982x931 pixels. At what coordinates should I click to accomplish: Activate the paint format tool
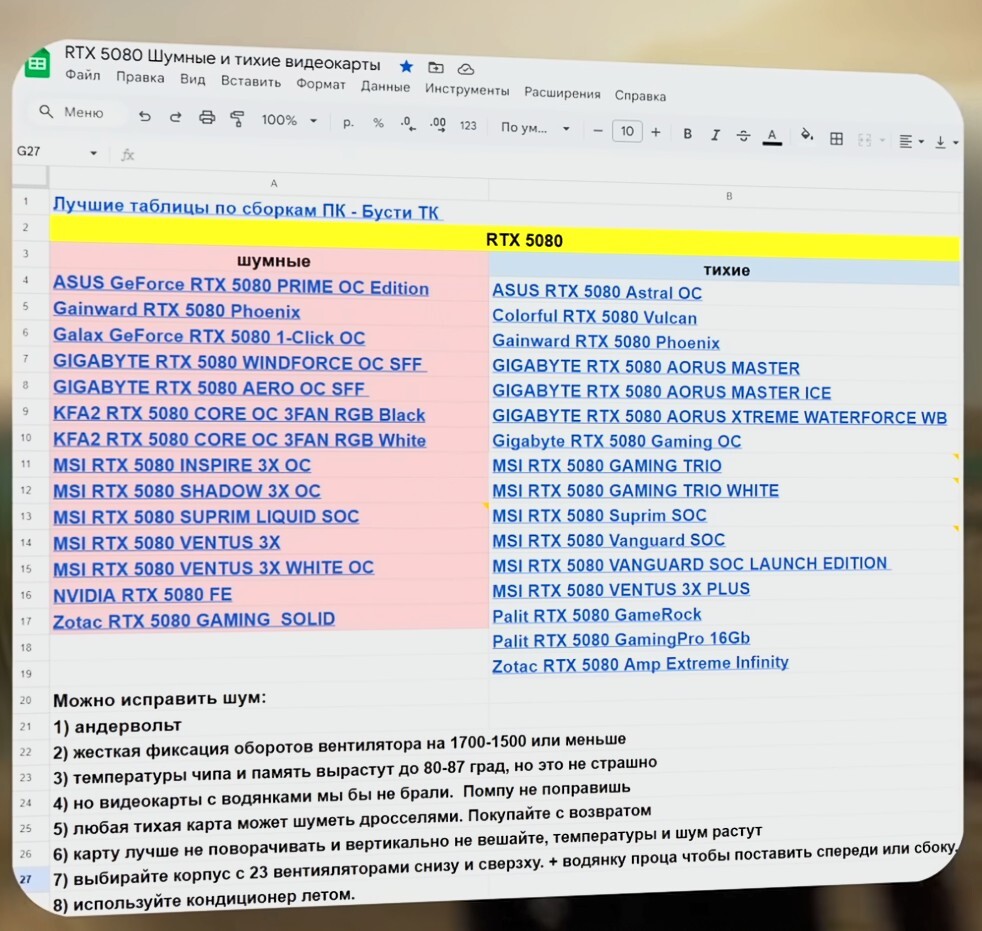(237, 119)
